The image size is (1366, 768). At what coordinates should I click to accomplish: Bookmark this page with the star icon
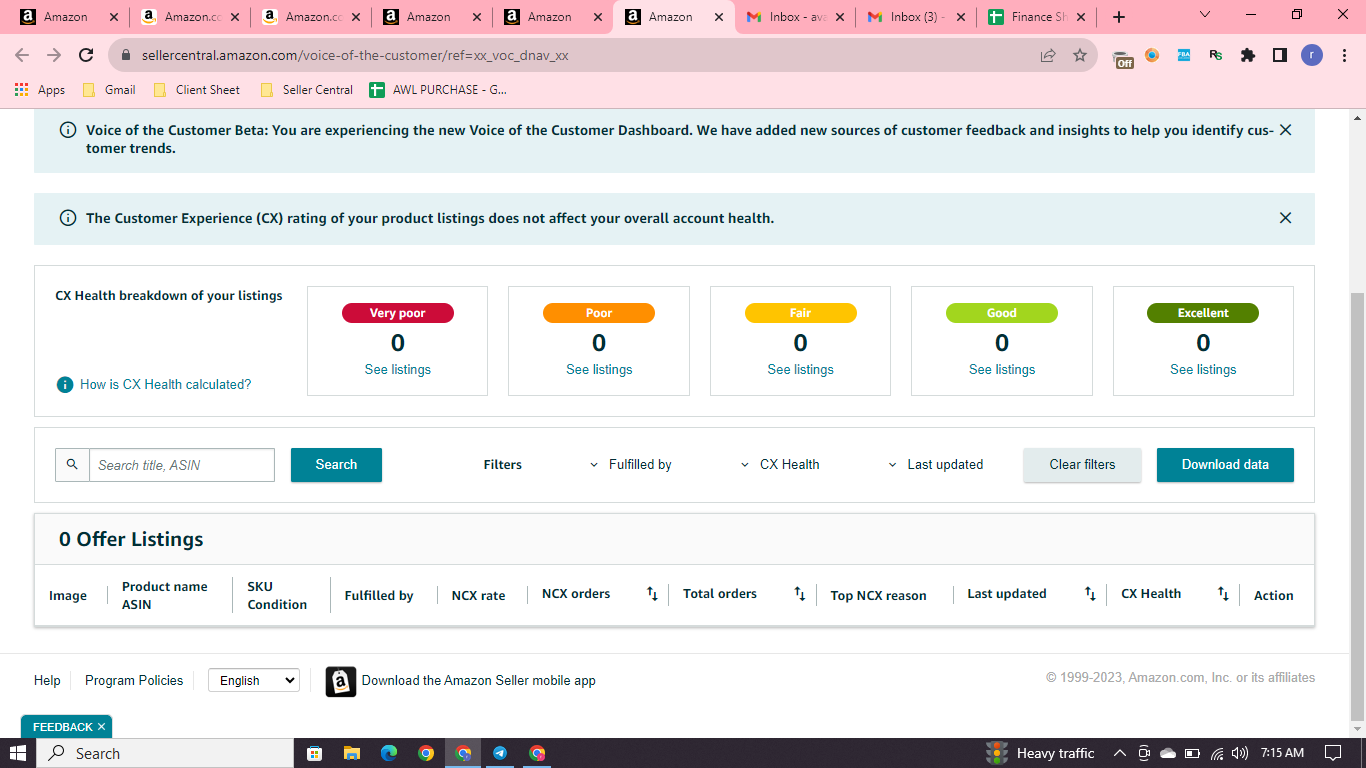point(1080,56)
